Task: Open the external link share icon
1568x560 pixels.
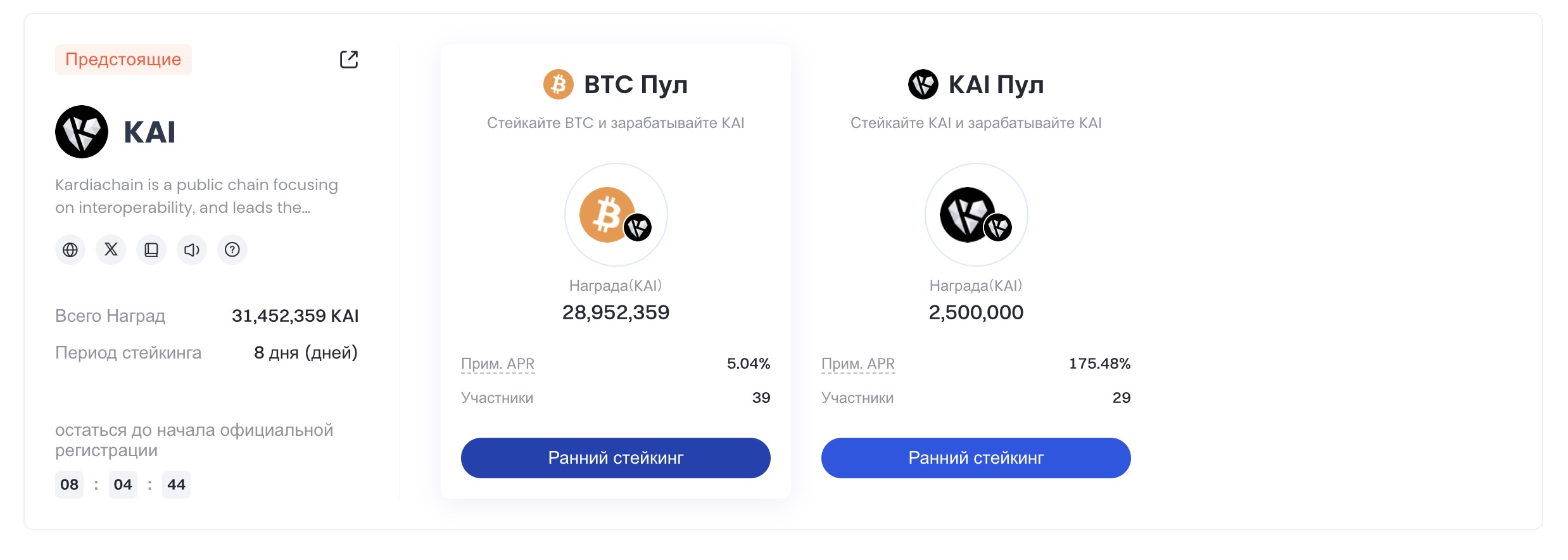Action: click(349, 60)
